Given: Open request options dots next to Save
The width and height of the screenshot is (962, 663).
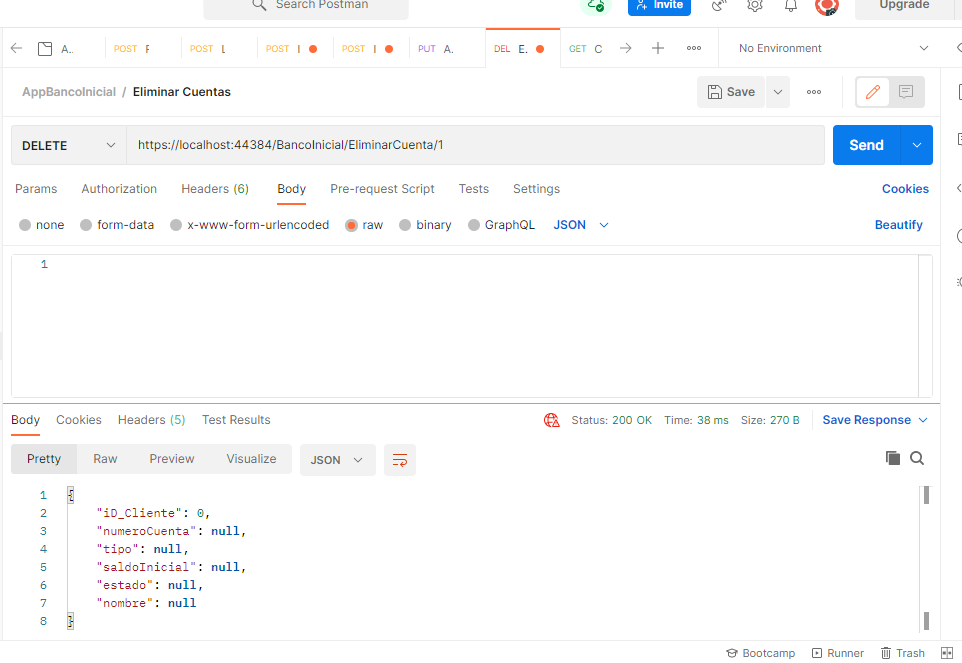Looking at the screenshot, I should coord(814,92).
